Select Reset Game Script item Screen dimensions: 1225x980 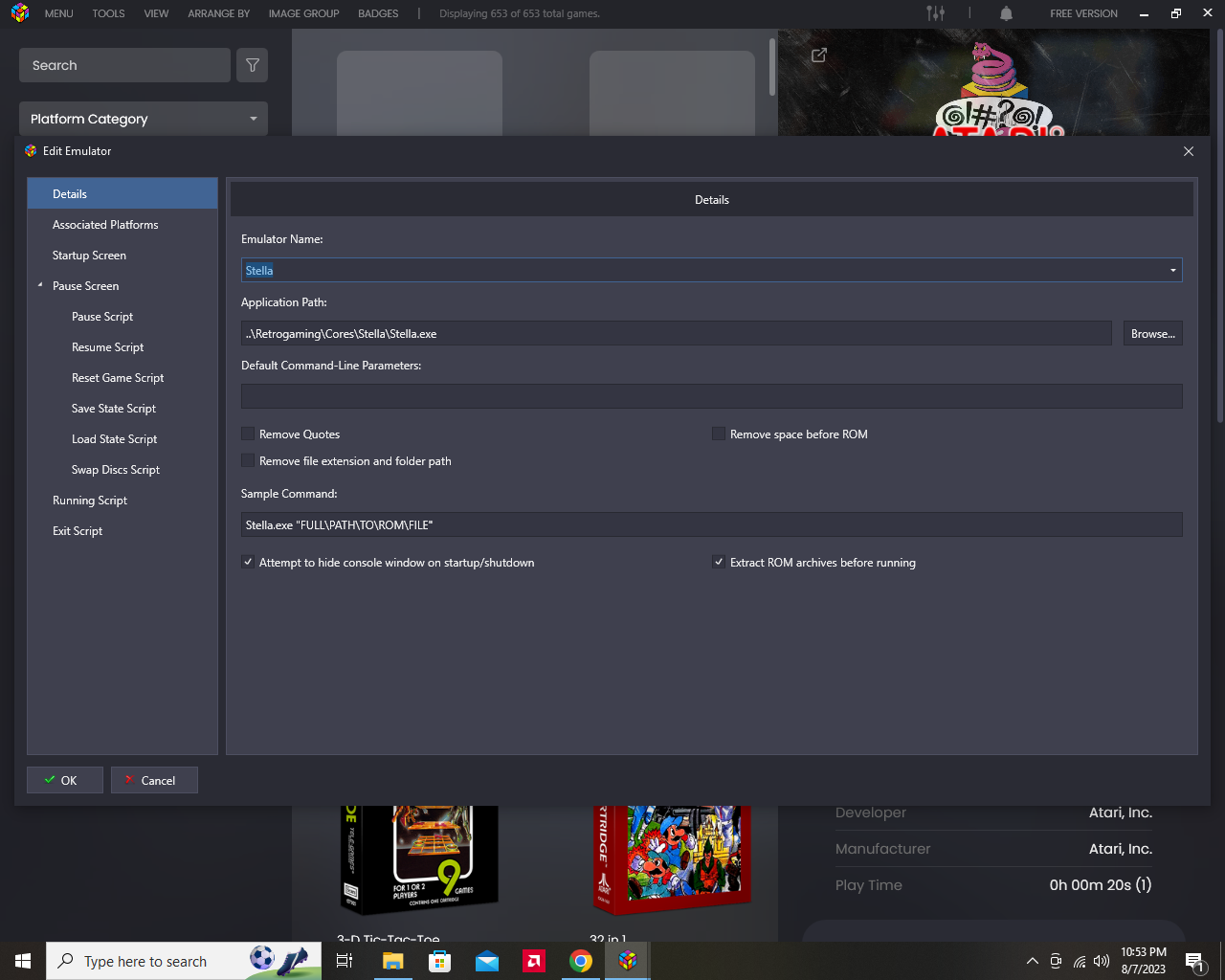[122, 377]
